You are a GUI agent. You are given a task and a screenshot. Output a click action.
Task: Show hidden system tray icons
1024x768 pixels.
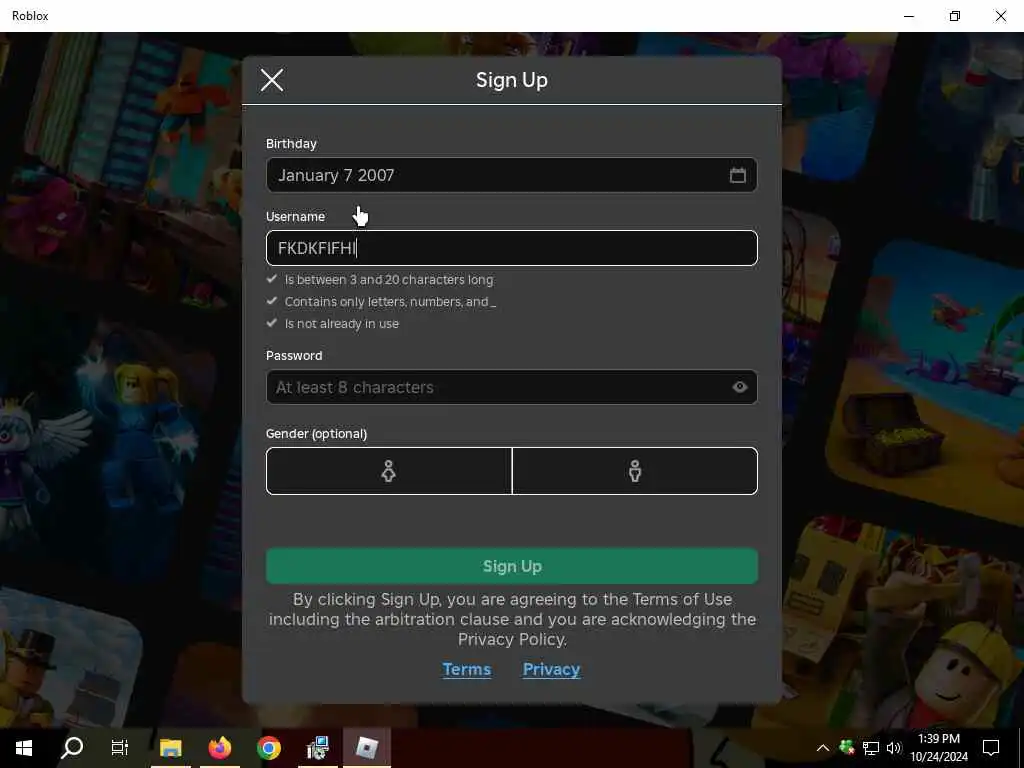click(823, 748)
